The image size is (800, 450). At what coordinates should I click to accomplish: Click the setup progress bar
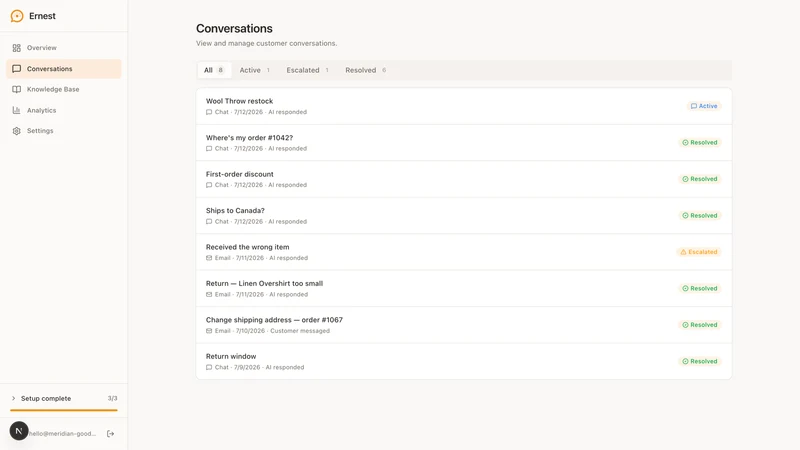point(64,410)
